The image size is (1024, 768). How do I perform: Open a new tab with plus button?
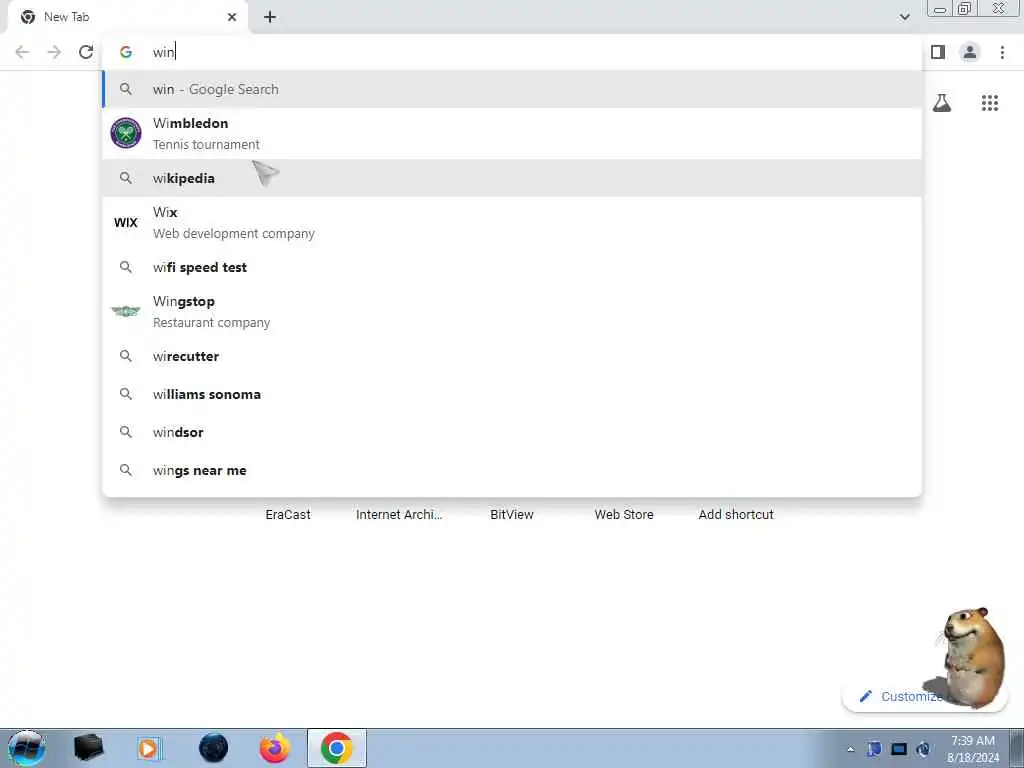click(270, 17)
